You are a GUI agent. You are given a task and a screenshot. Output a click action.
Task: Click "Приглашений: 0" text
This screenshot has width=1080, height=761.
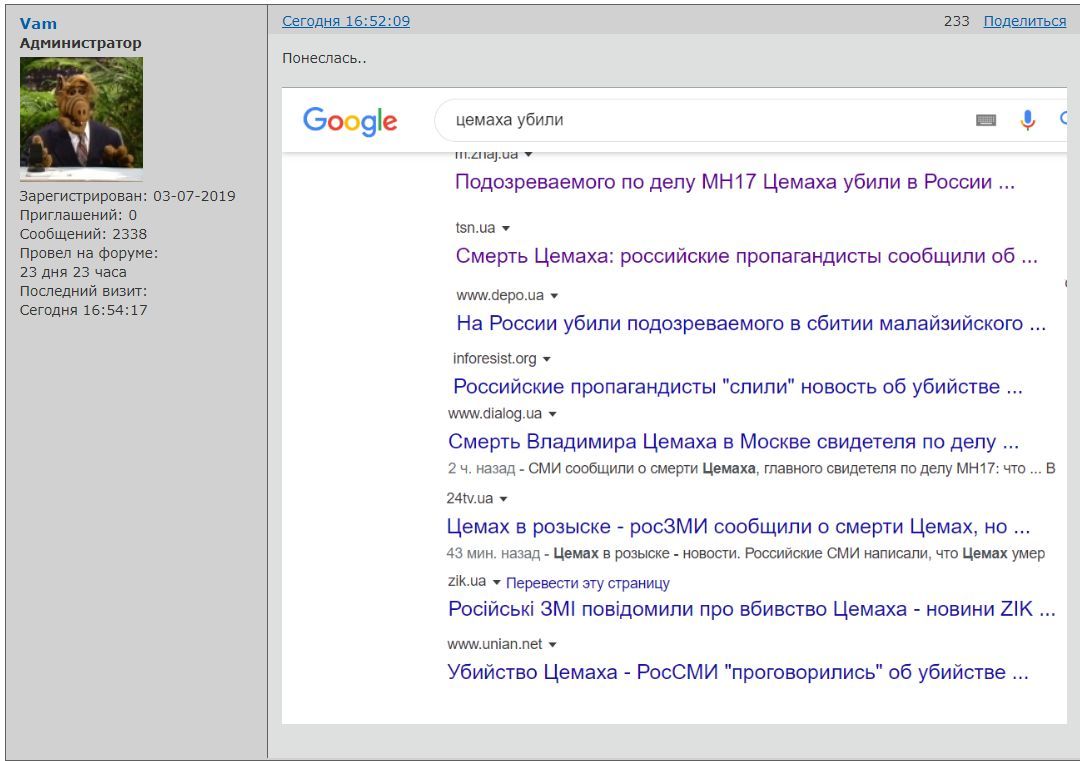click(x=78, y=215)
